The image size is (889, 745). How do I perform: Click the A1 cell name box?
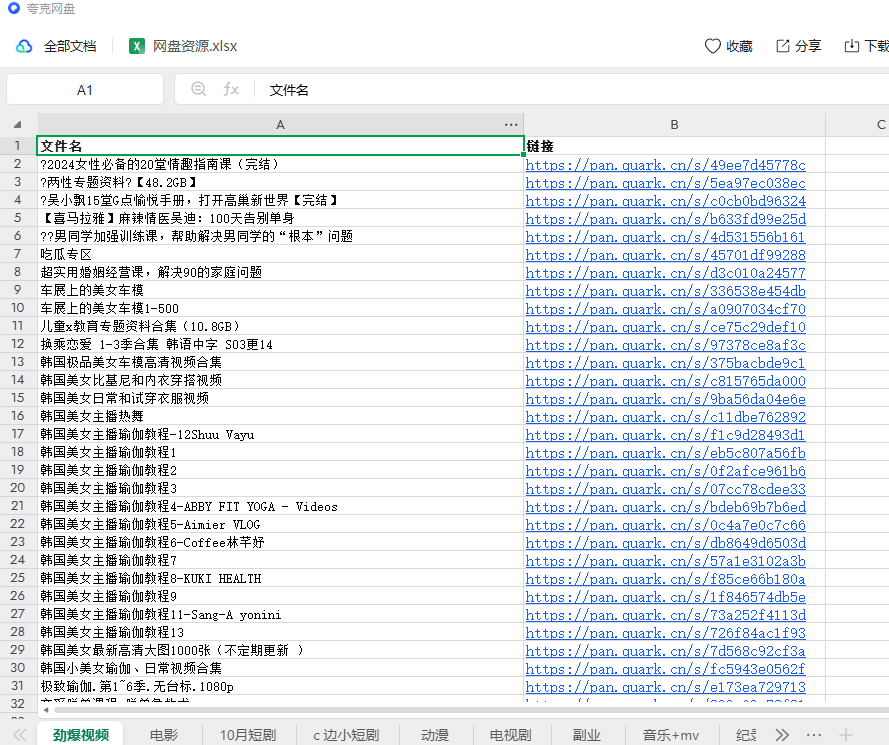click(x=85, y=90)
